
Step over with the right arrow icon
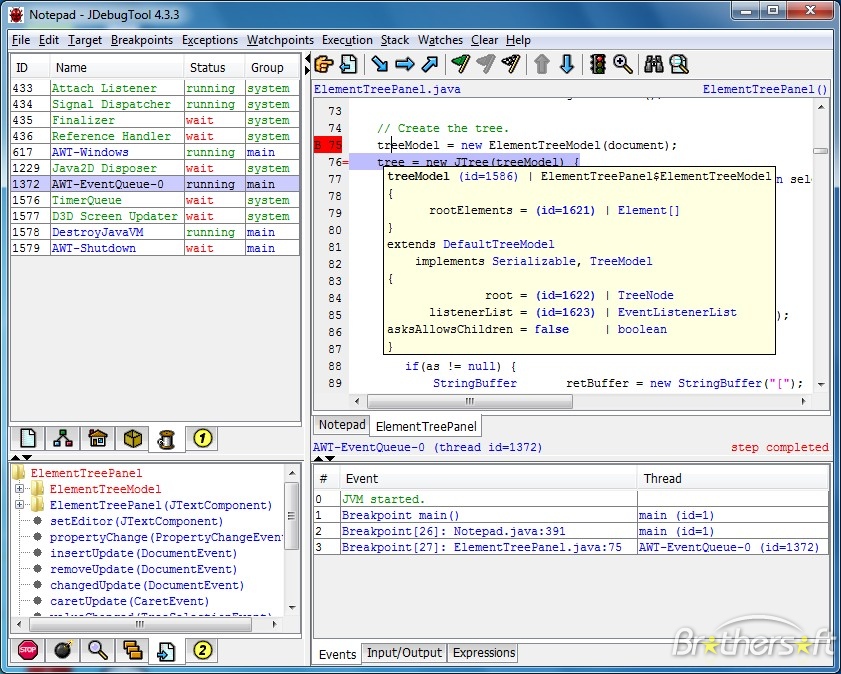click(x=405, y=64)
